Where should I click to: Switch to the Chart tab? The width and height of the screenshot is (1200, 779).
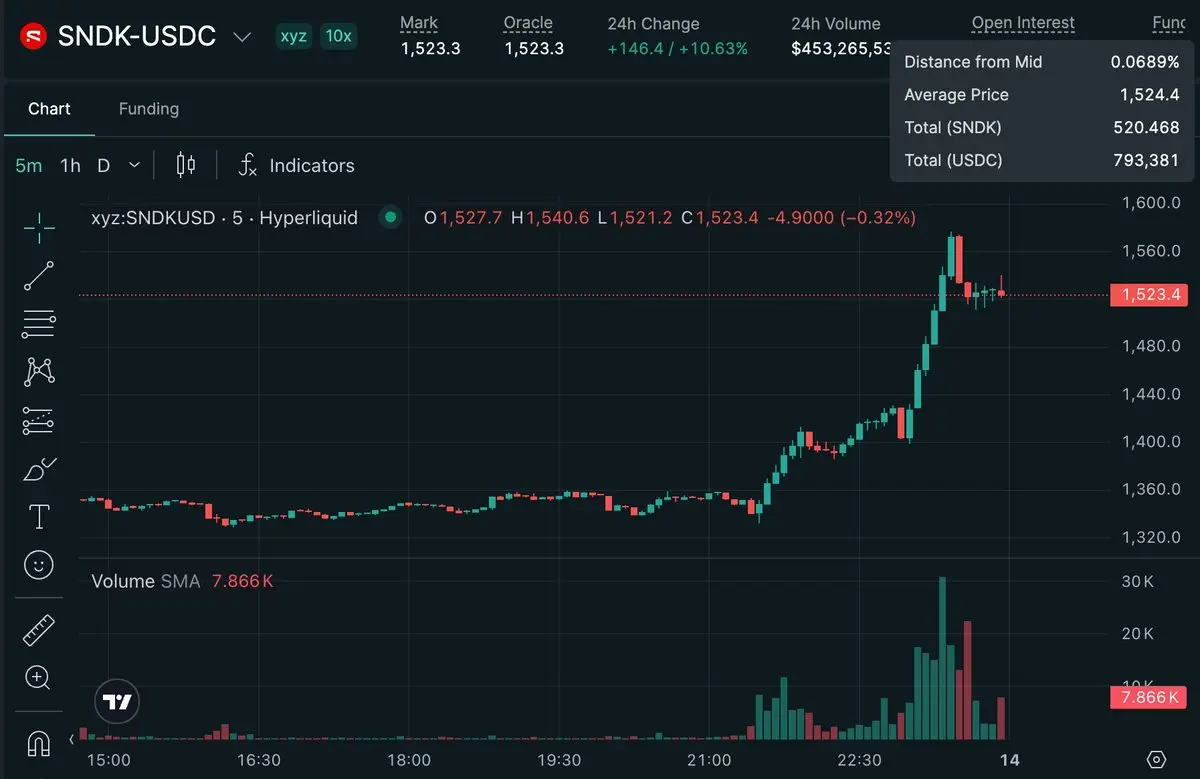(49, 109)
